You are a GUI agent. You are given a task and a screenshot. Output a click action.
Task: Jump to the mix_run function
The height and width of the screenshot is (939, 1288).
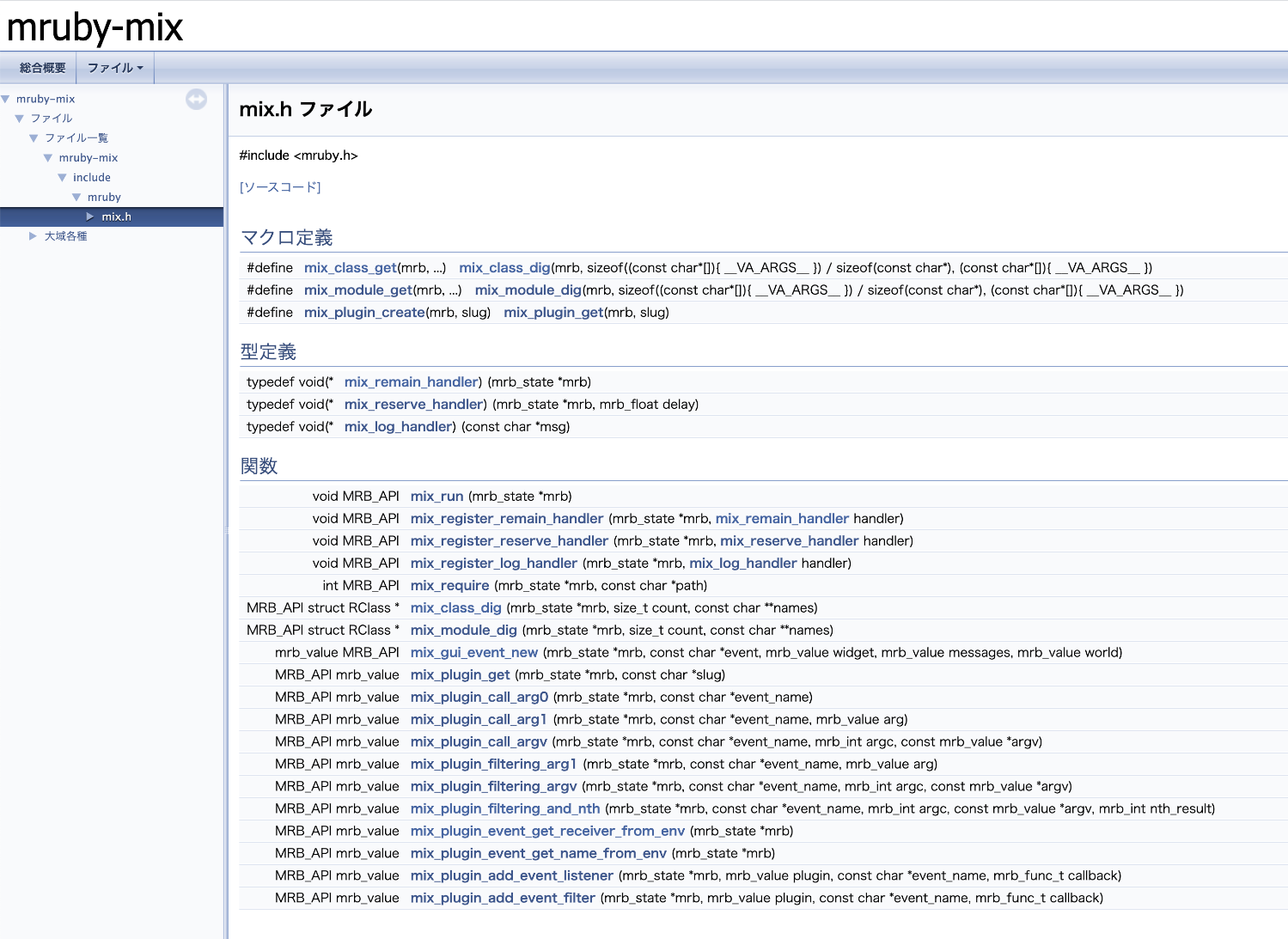click(436, 497)
